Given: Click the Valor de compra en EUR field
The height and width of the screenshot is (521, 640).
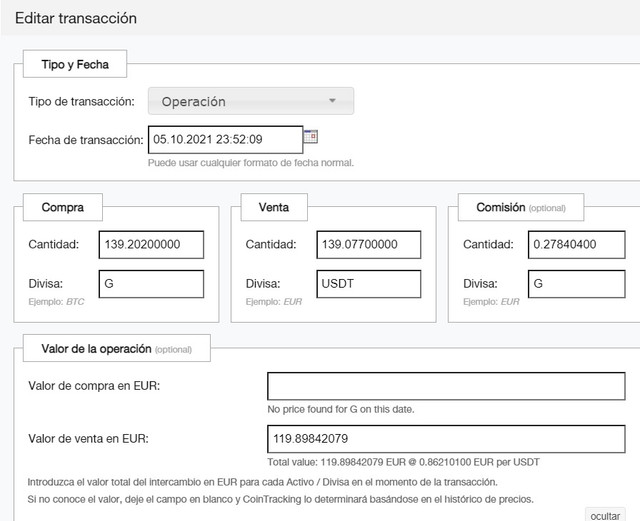Looking at the screenshot, I should [x=446, y=386].
